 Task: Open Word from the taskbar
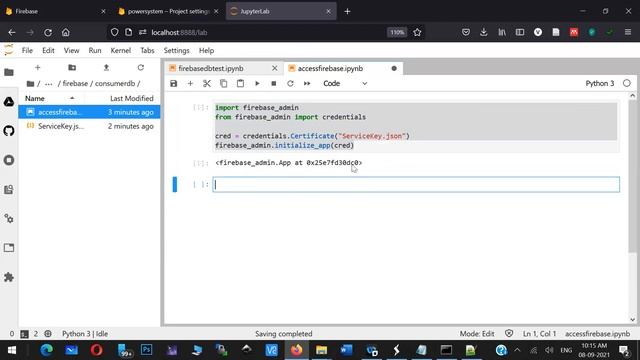(346, 350)
